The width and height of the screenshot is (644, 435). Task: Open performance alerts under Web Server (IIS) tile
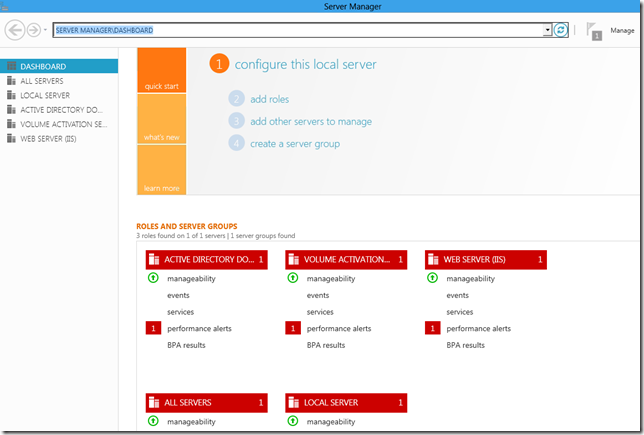(x=478, y=329)
